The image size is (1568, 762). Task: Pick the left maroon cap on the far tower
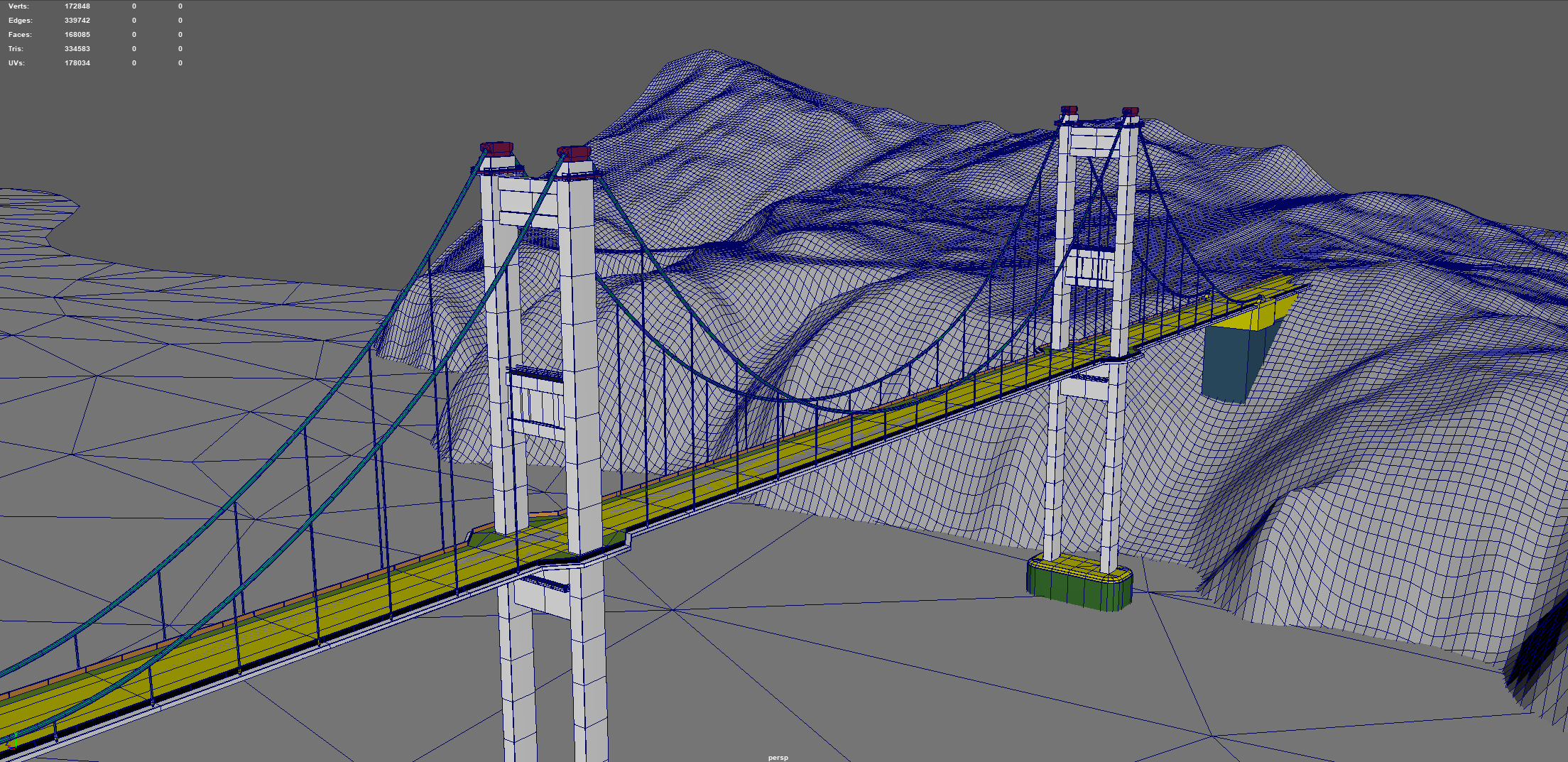coord(1069,110)
